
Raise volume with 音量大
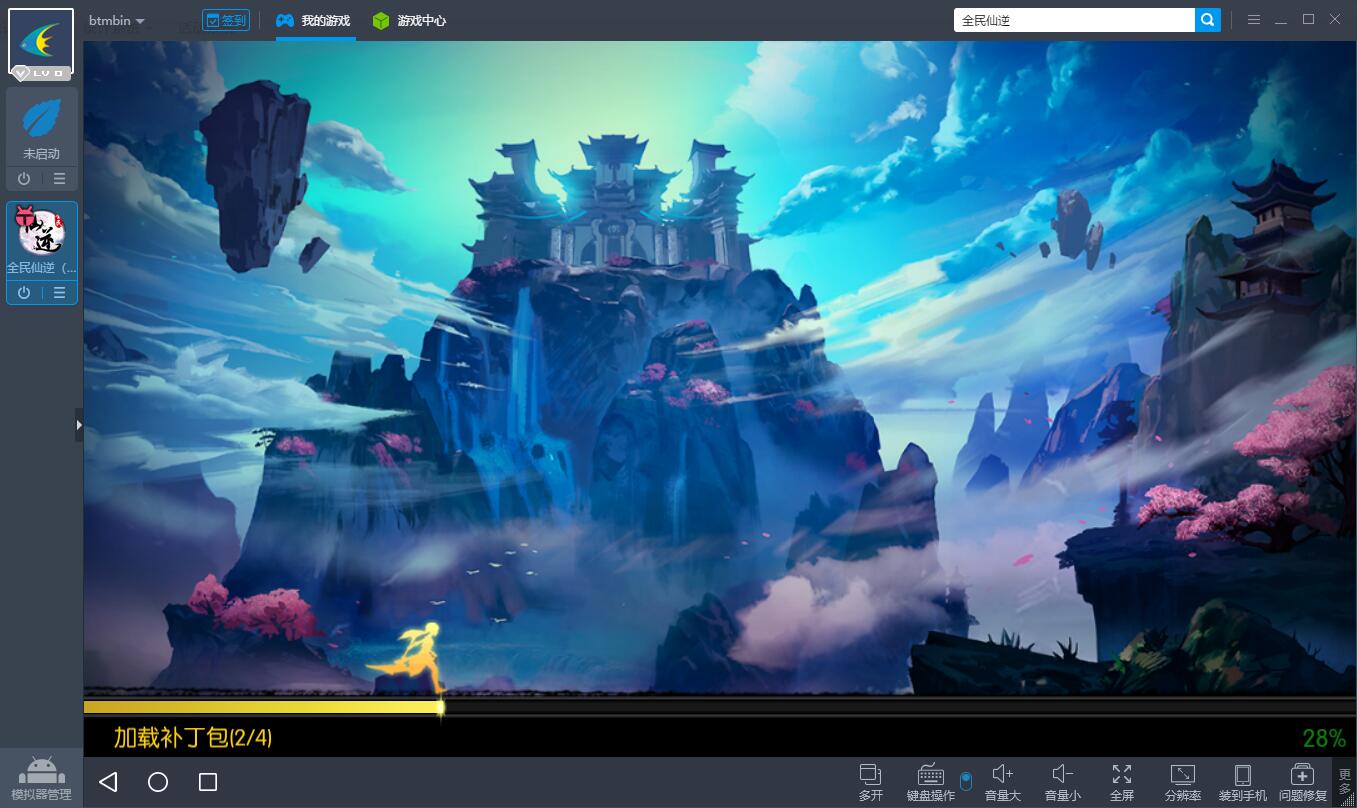[1002, 782]
